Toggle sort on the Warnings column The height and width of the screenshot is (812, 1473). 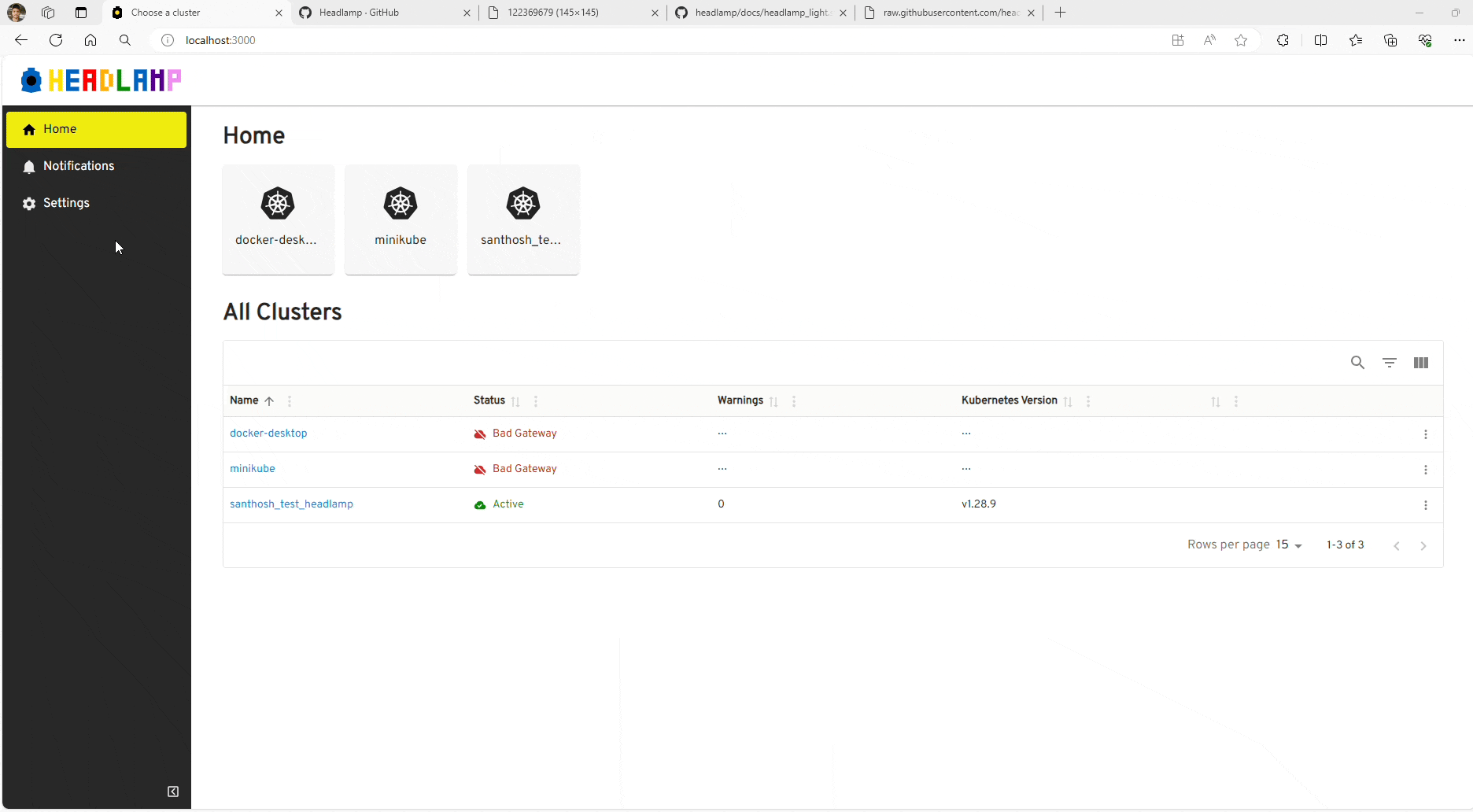[773, 401]
